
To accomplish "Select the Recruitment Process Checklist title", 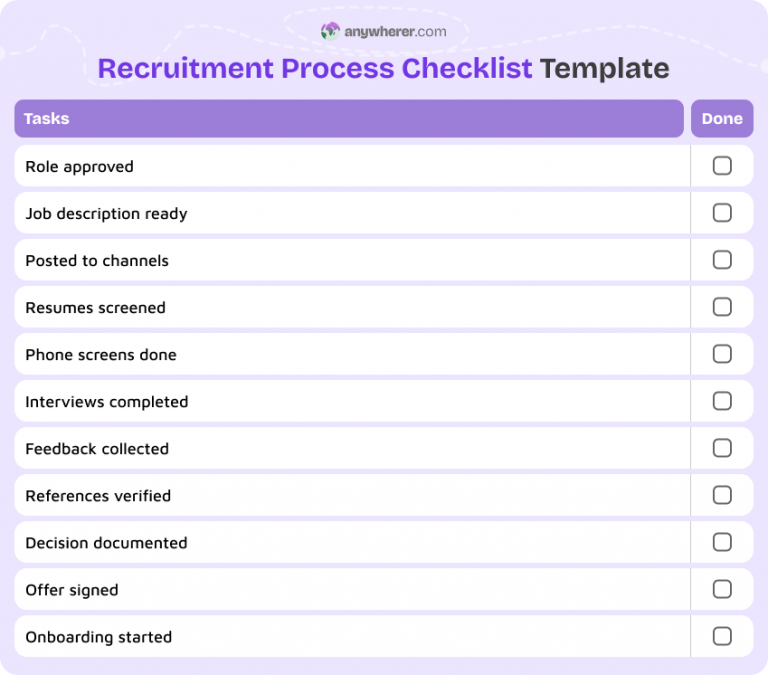I will click(x=315, y=68).
